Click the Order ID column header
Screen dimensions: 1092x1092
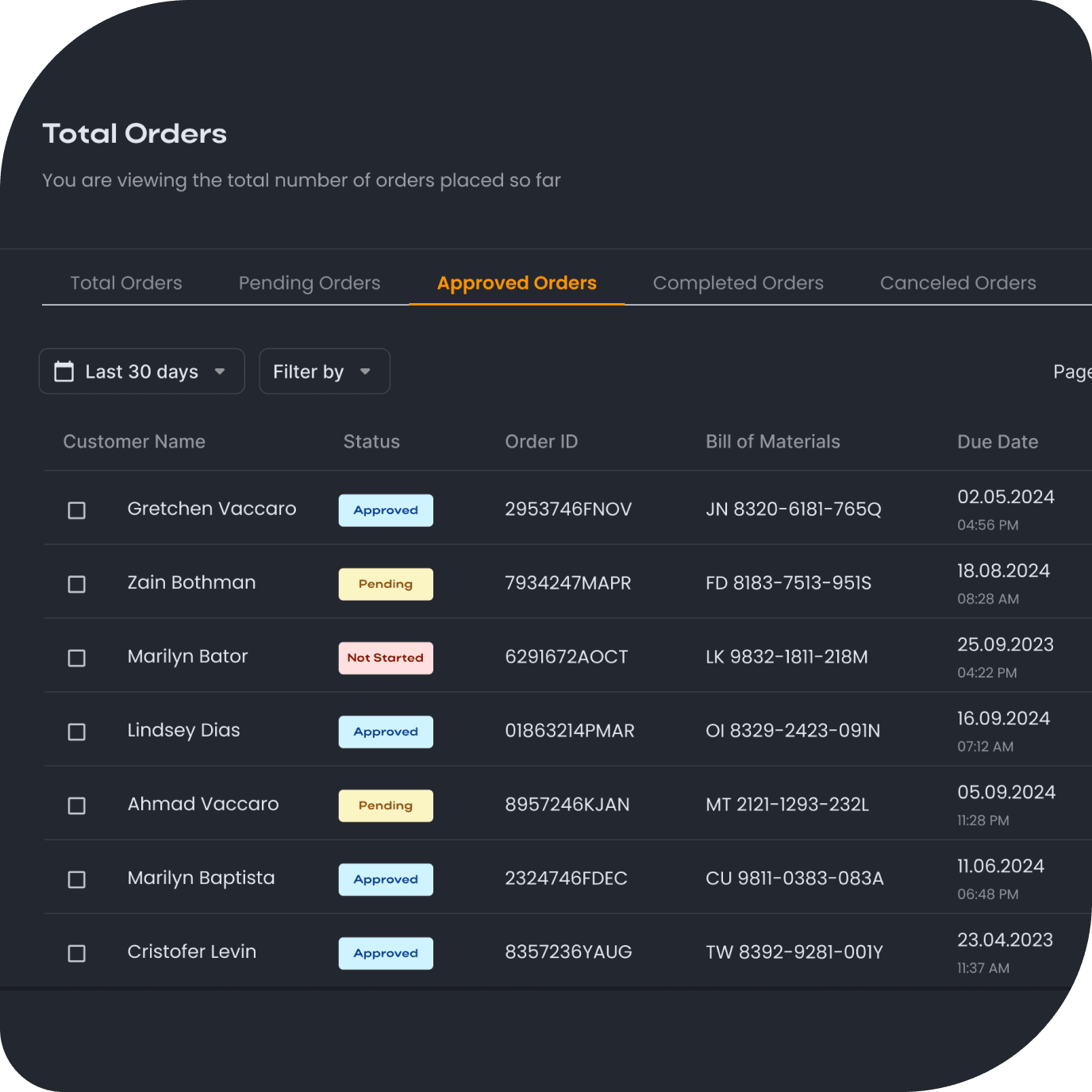point(541,442)
